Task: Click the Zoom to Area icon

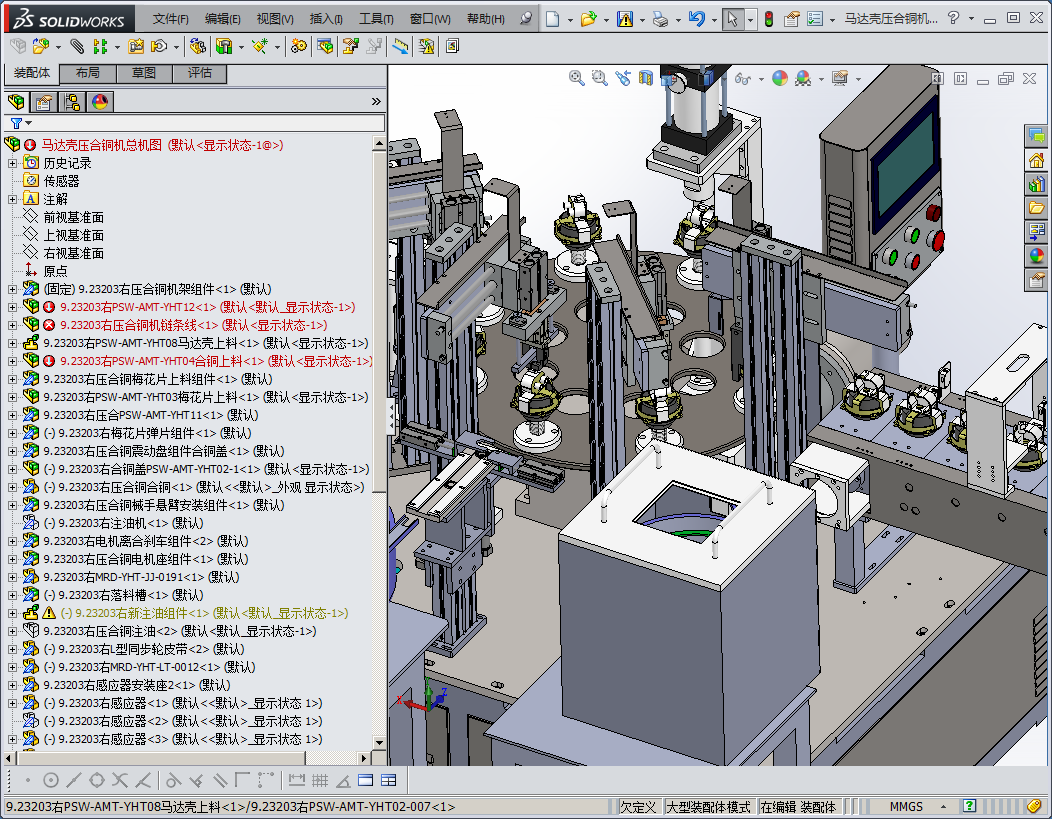Action: coord(599,78)
